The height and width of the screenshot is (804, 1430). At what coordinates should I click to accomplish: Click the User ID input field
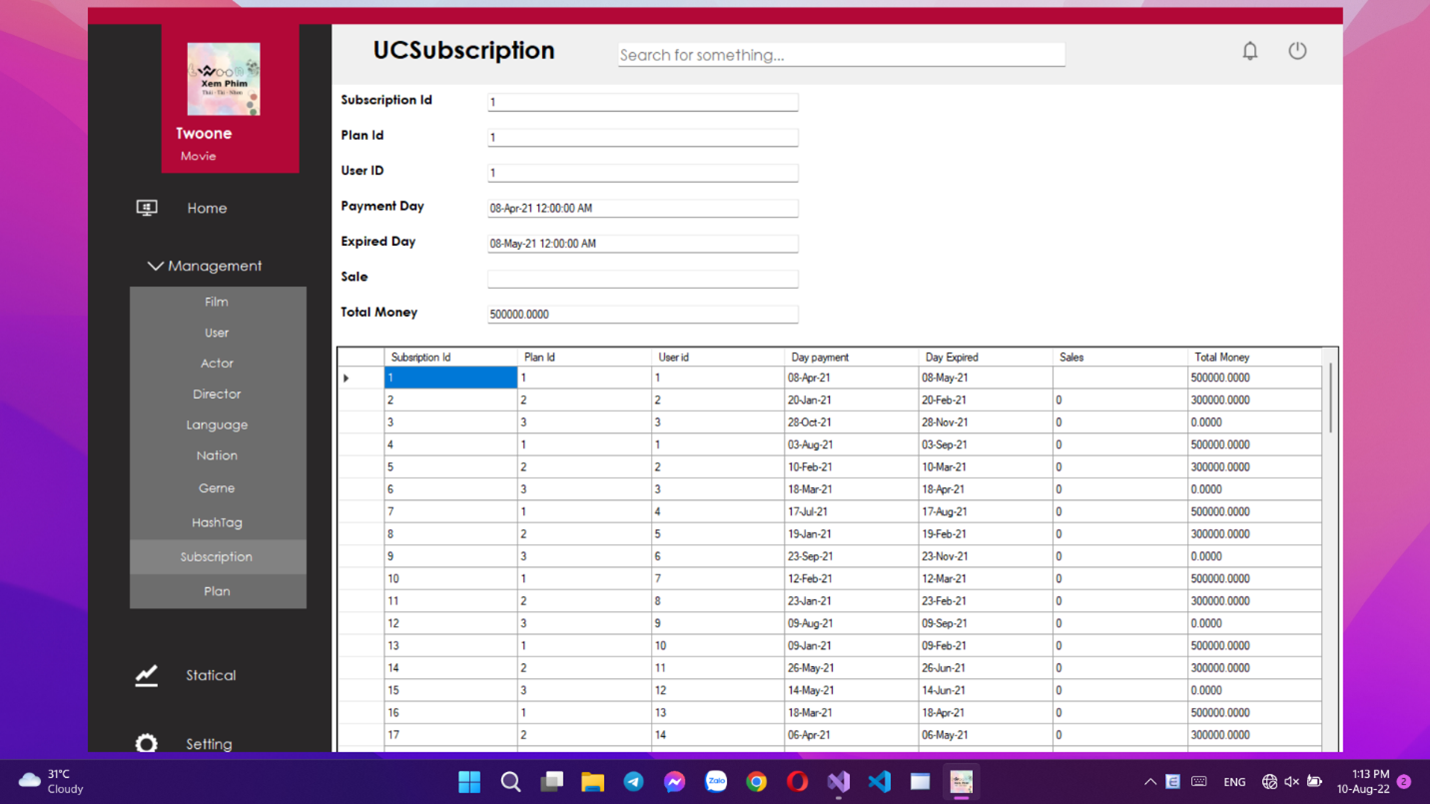point(643,172)
